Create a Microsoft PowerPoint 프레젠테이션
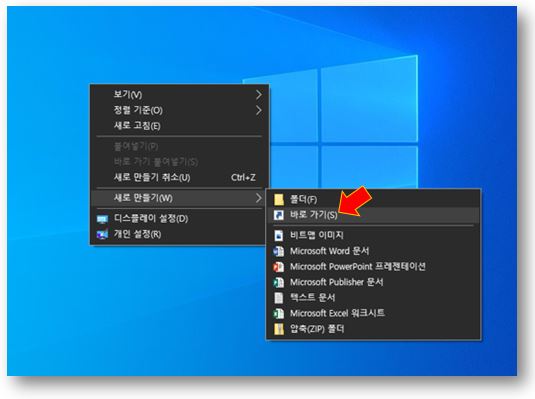Viewport: 535px width, 399px height. coord(373,267)
